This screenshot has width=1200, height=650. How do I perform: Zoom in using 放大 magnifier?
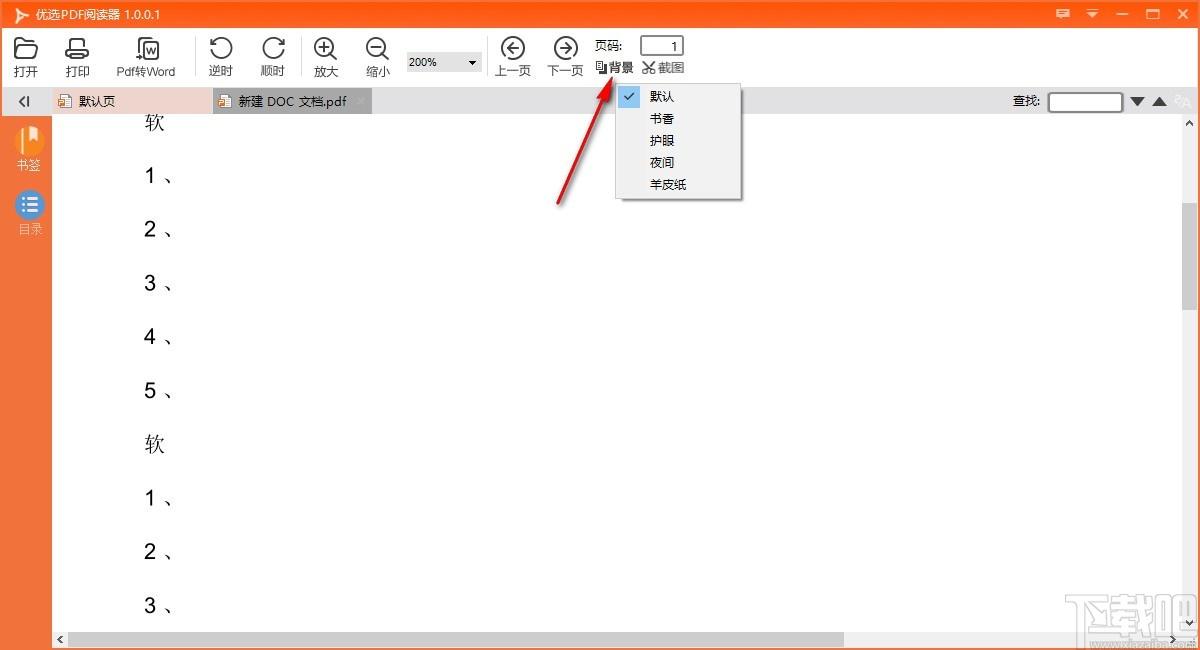[x=326, y=57]
